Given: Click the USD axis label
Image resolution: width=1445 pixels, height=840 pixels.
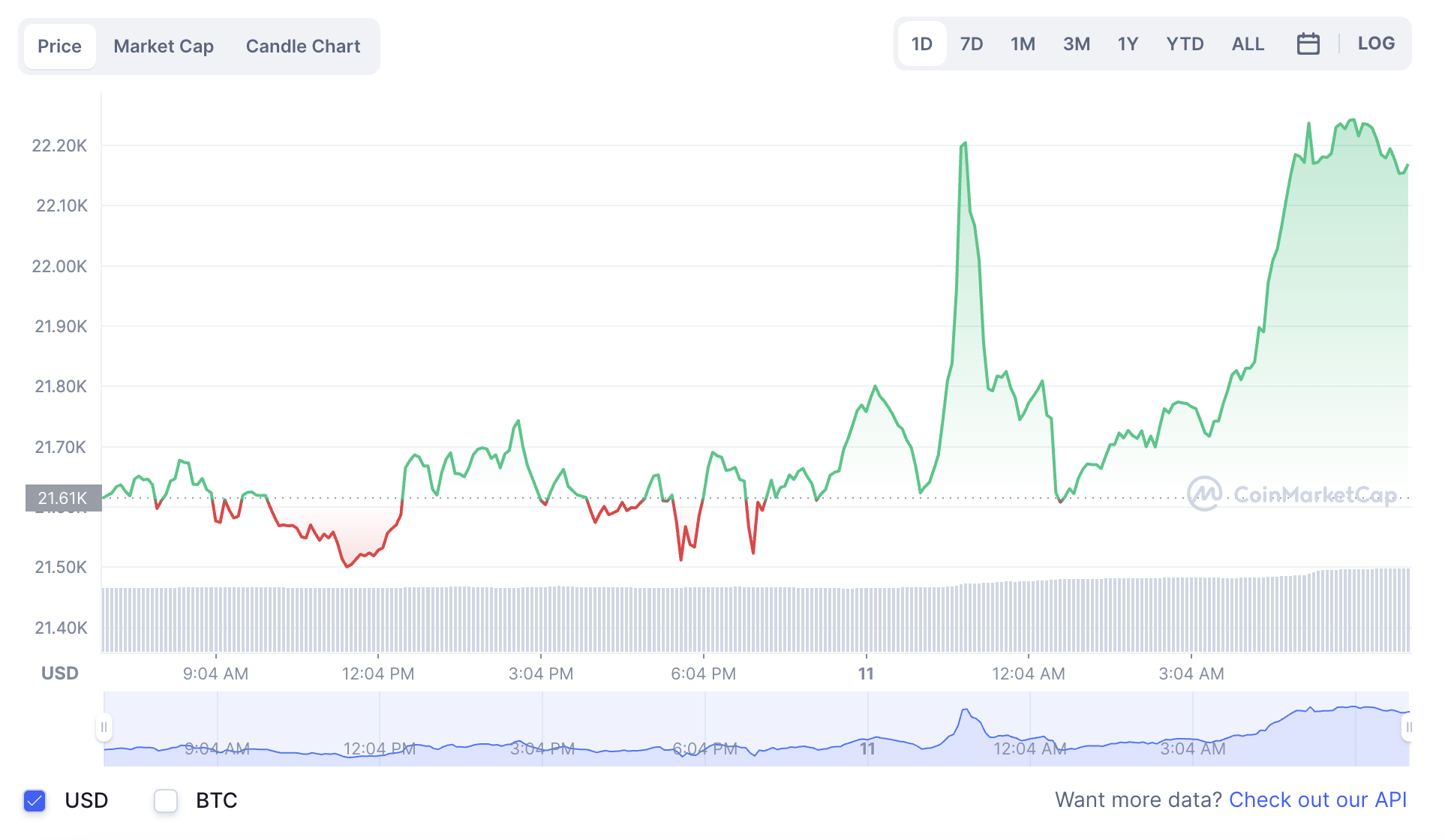Looking at the screenshot, I should pyautogui.click(x=59, y=673).
